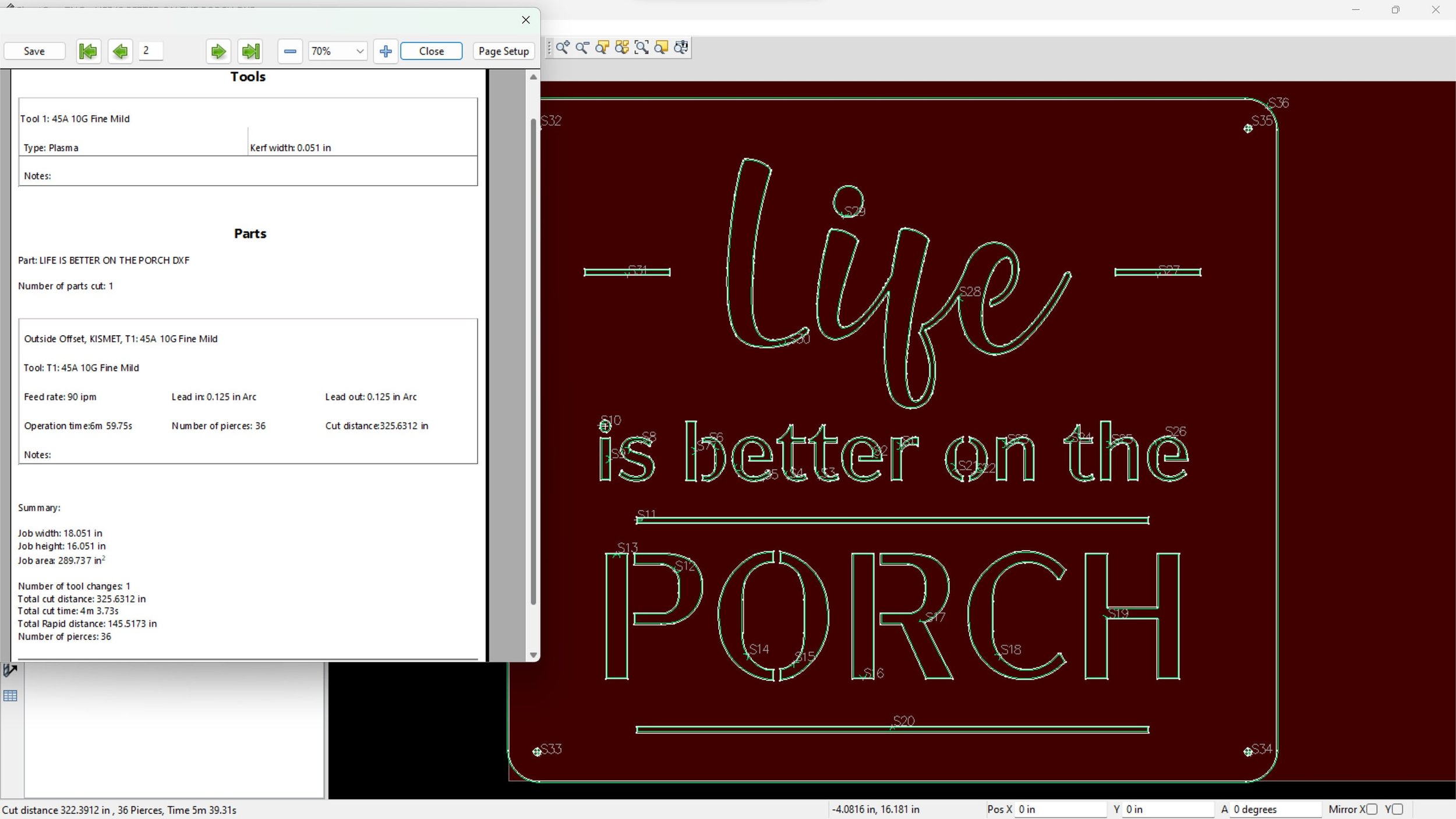Click the page number field
The height and width of the screenshot is (819, 1456).
pos(151,51)
